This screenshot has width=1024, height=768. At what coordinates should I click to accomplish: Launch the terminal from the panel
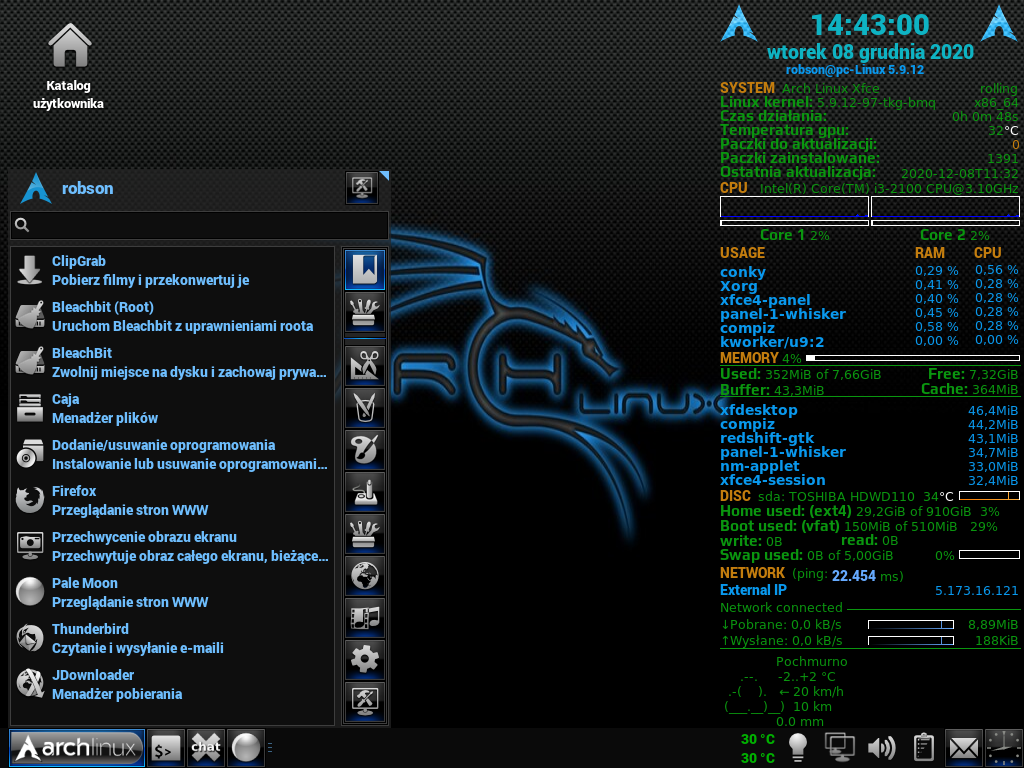point(165,748)
